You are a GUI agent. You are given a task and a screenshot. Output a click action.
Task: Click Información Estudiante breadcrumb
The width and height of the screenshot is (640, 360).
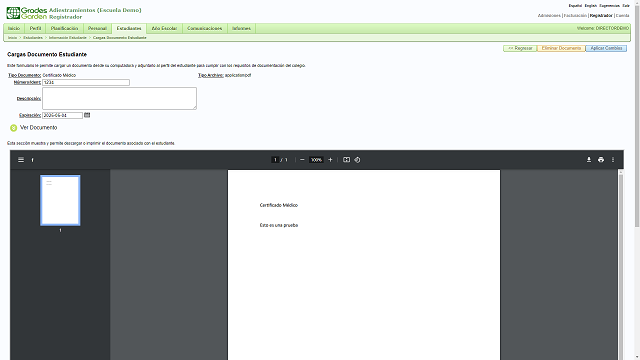(x=67, y=38)
